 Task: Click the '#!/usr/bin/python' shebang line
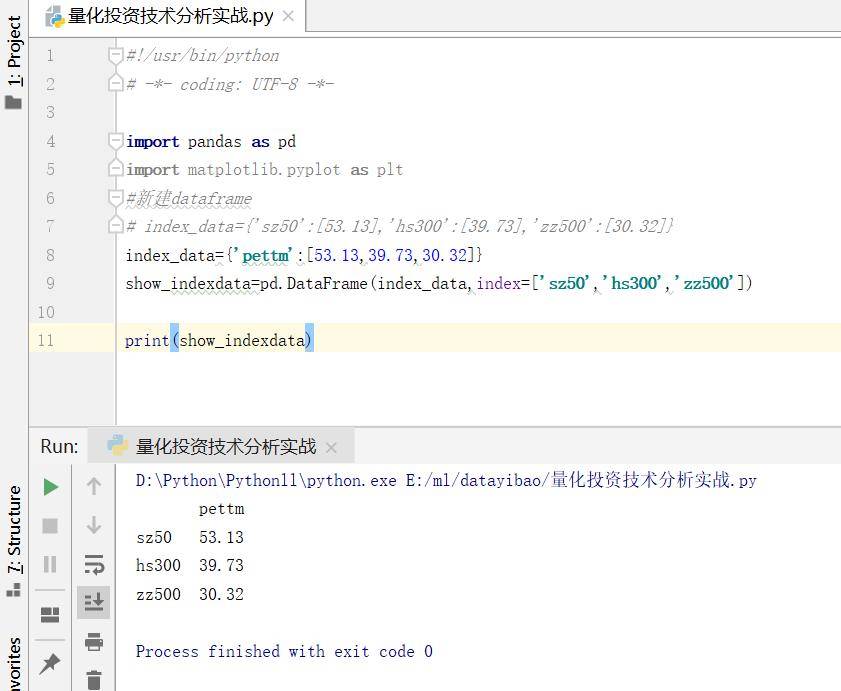(202, 56)
